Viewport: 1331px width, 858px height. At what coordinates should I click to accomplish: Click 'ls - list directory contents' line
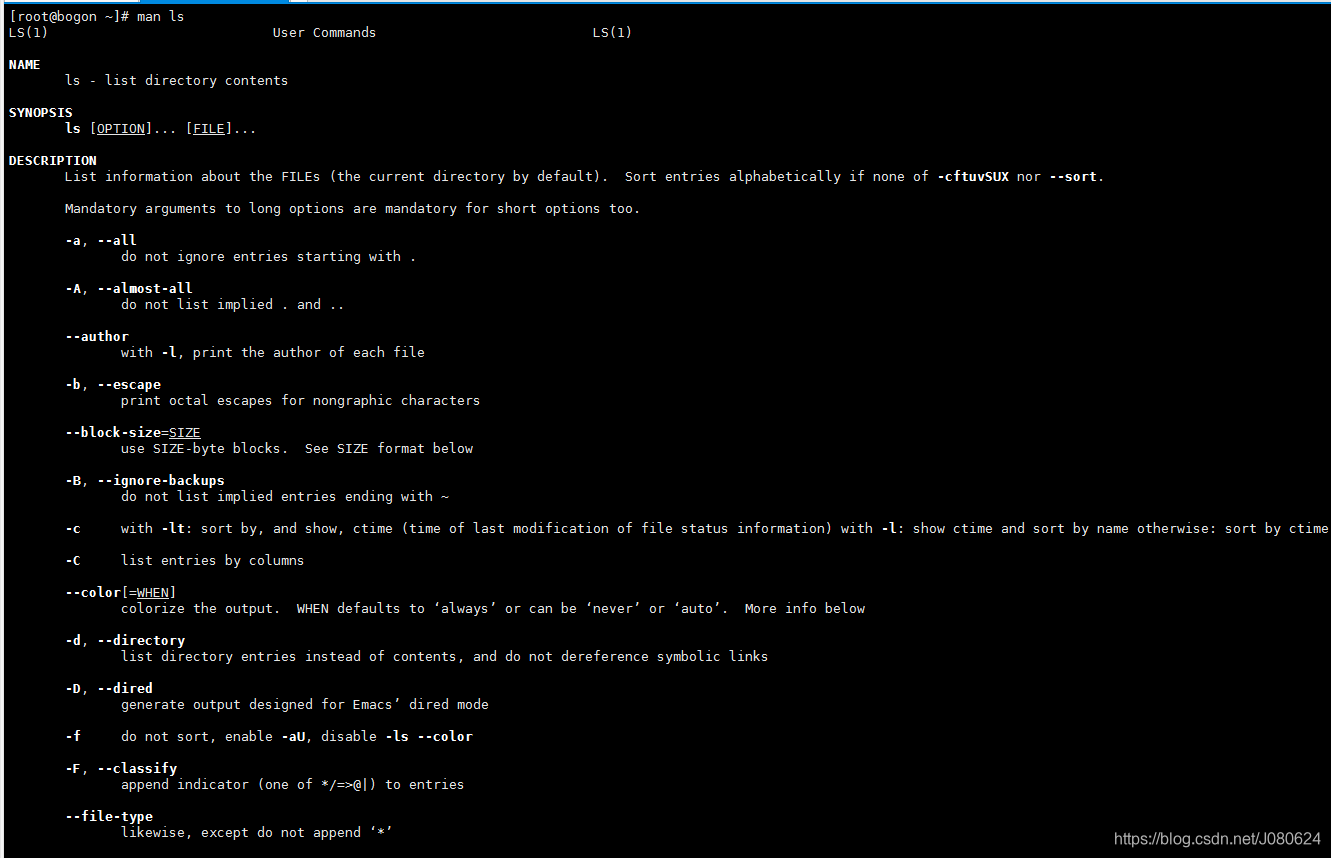(176, 80)
